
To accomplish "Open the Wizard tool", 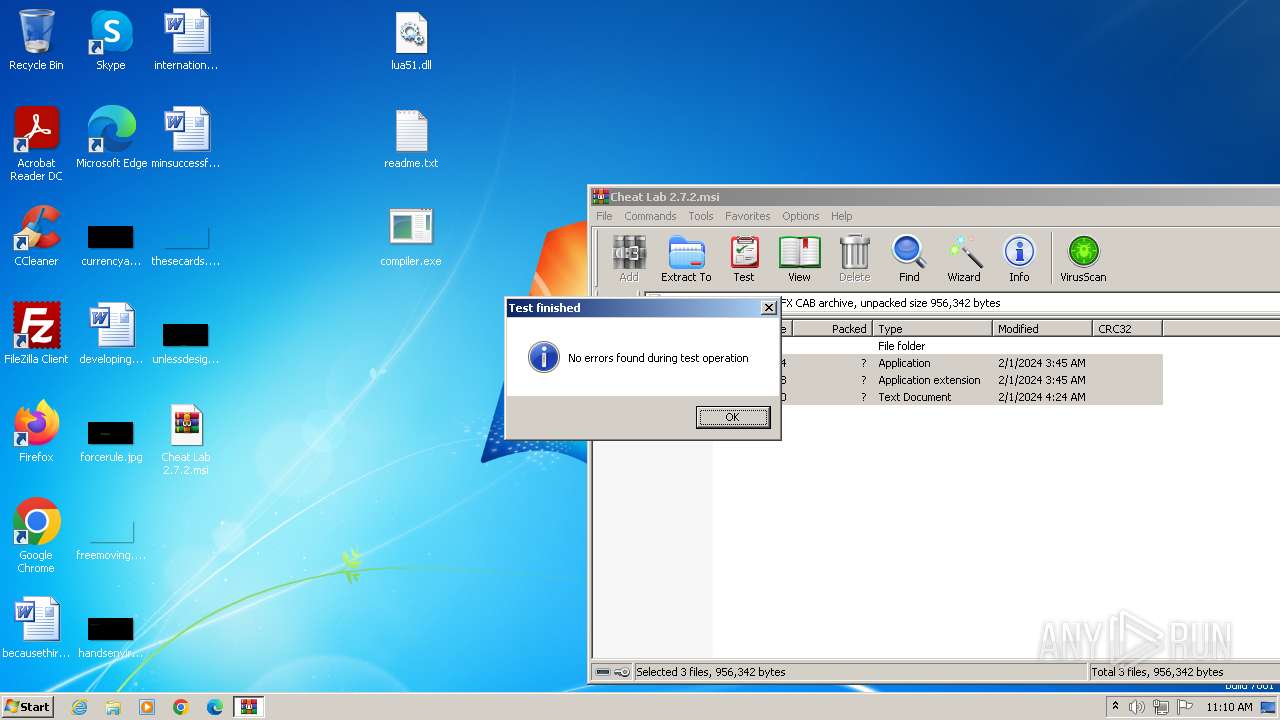I will pos(964,260).
